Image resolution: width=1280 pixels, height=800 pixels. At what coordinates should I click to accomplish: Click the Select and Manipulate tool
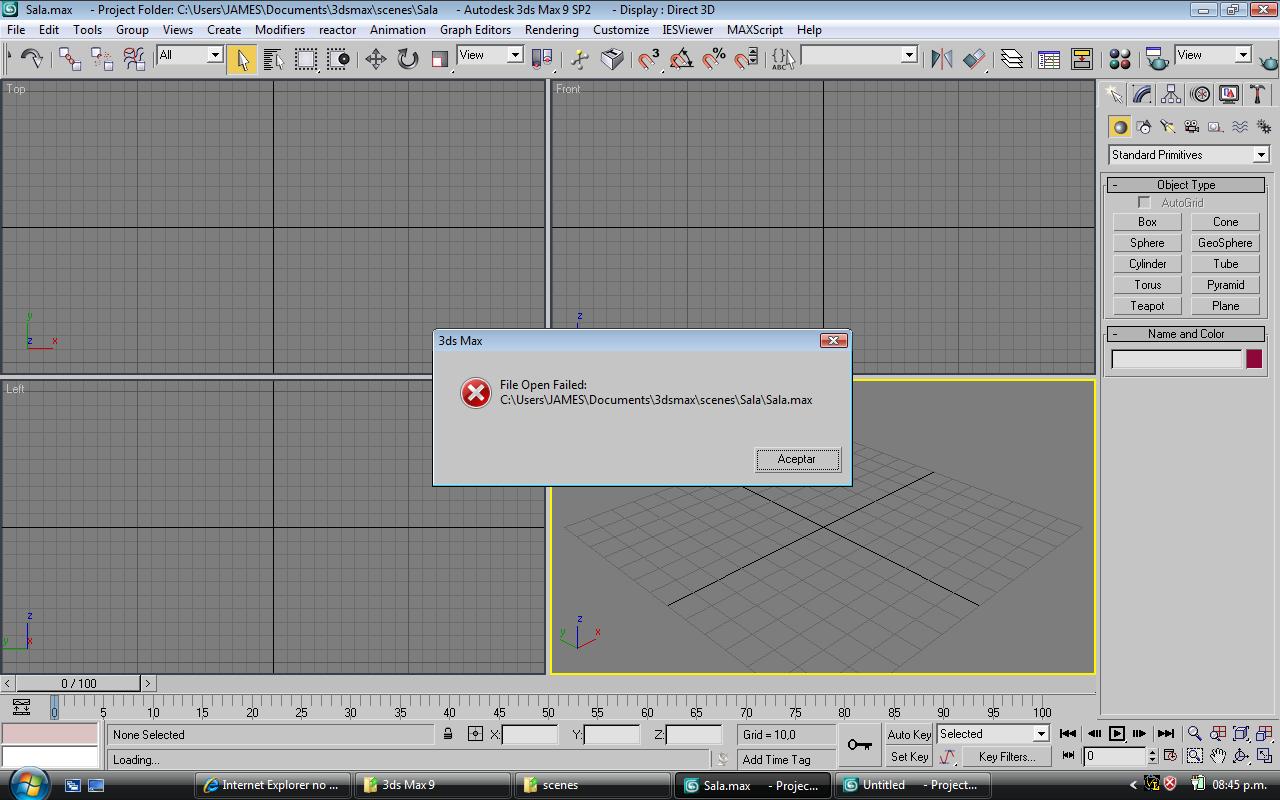coord(579,59)
